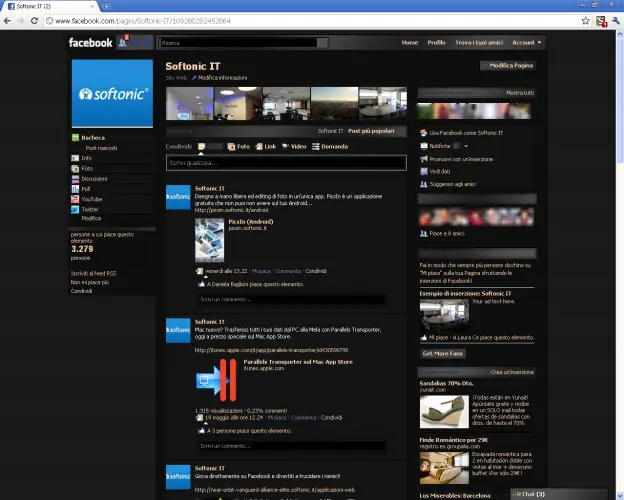Viewport: 624px width, 500px height.
Task: Click Mi piace on the 19 maggio post
Action: pos(277,418)
